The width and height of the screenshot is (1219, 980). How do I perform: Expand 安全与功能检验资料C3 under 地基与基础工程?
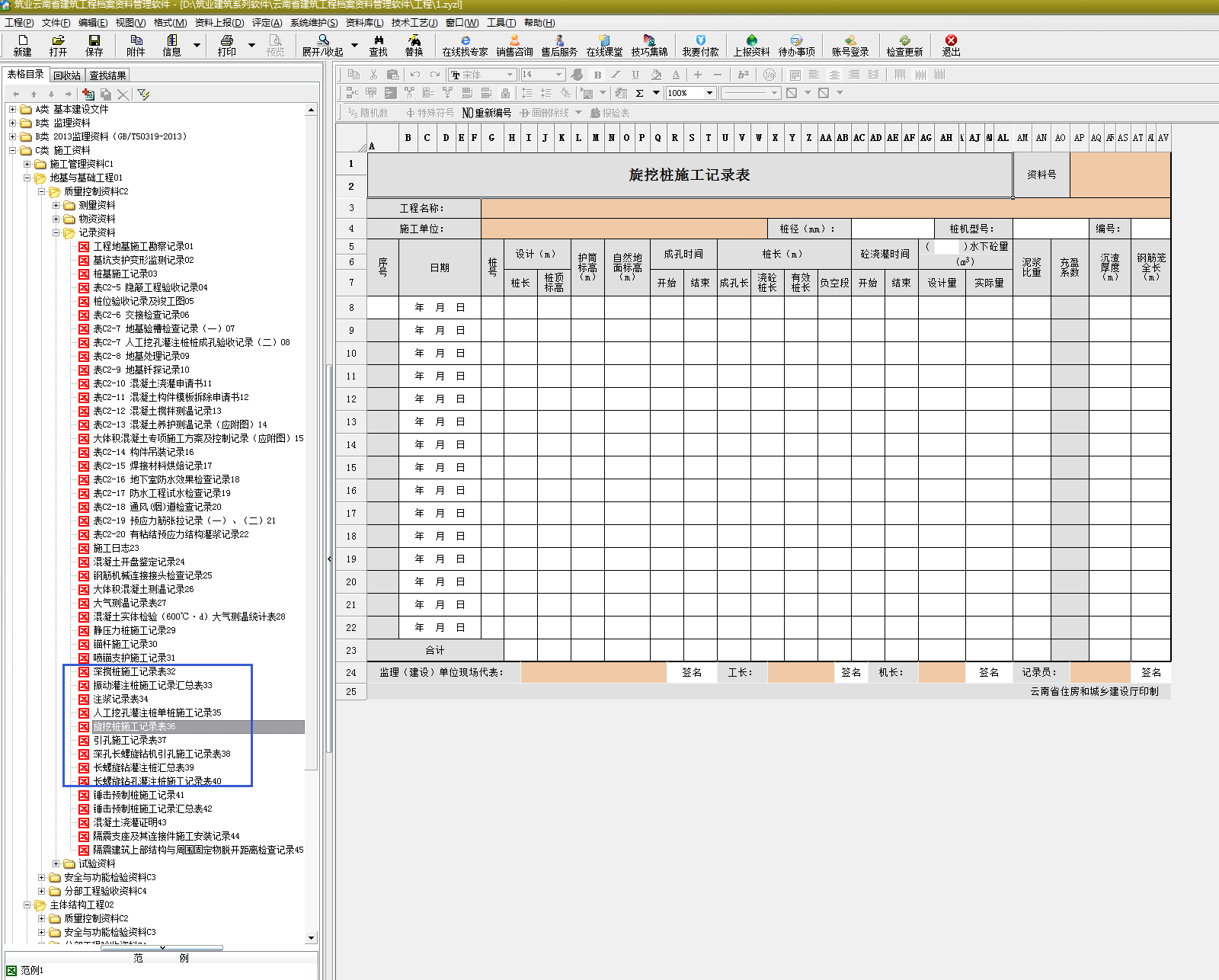tap(41, 877)
